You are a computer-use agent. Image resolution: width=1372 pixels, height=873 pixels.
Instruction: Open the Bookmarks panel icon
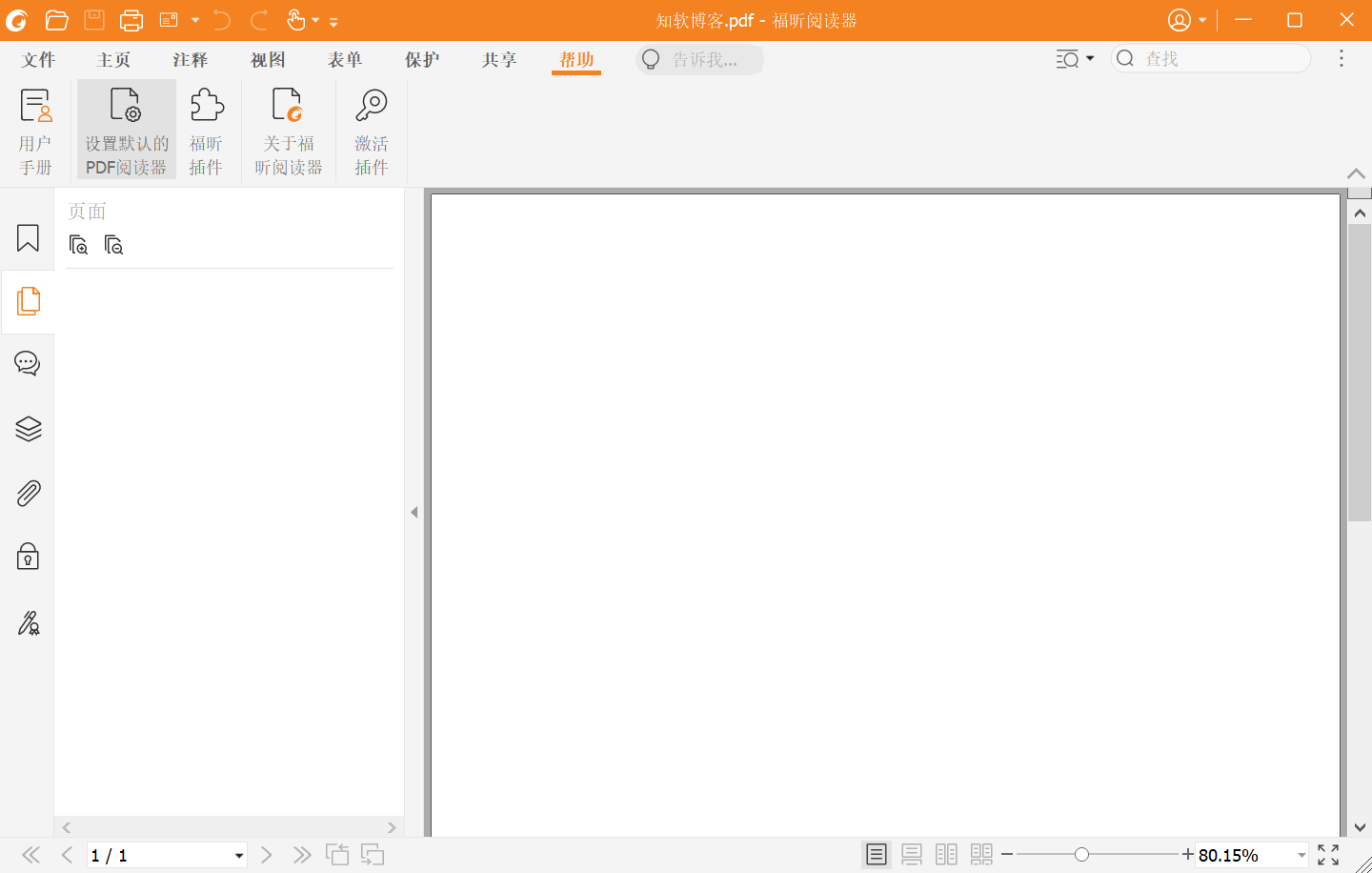[28, 237]
